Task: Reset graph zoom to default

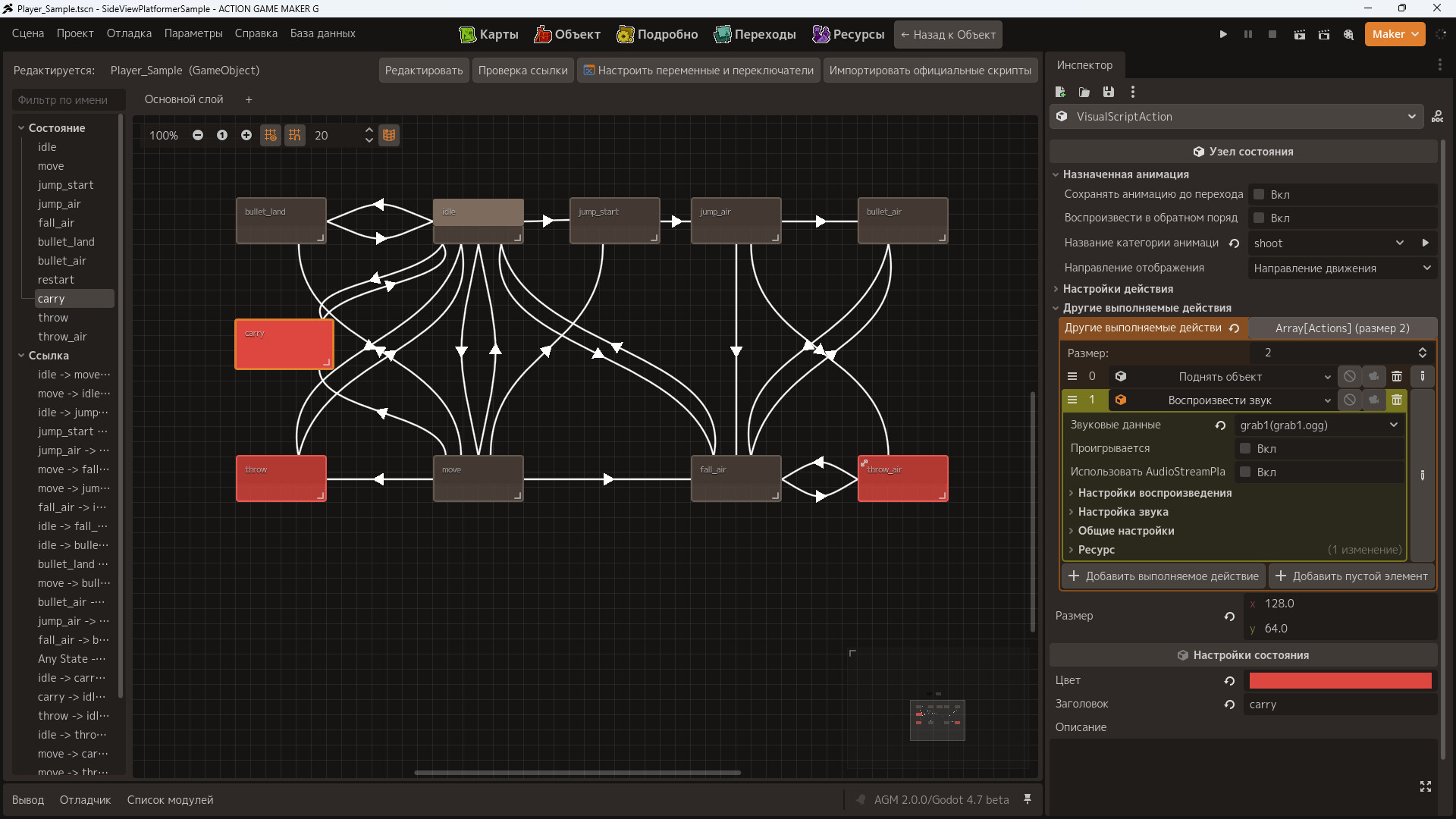Action: [222, 135]
